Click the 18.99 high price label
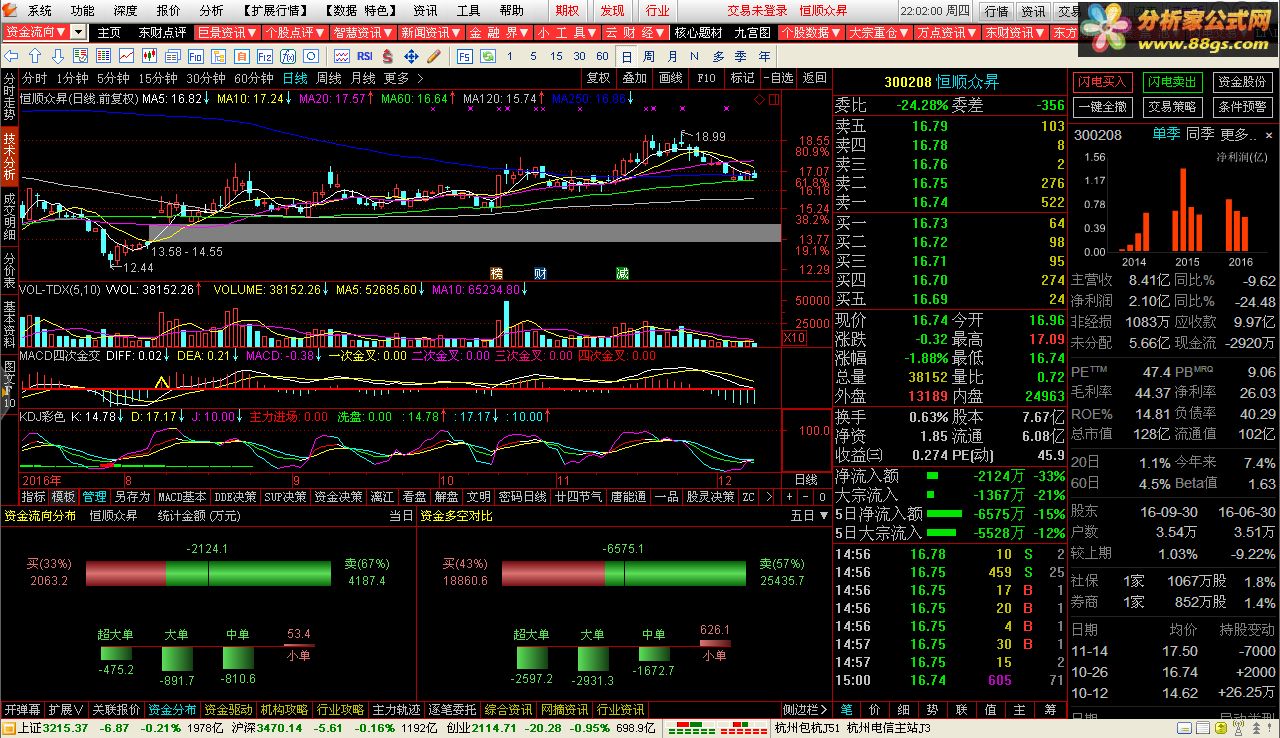1280x738 pixels. click(711, 137)
